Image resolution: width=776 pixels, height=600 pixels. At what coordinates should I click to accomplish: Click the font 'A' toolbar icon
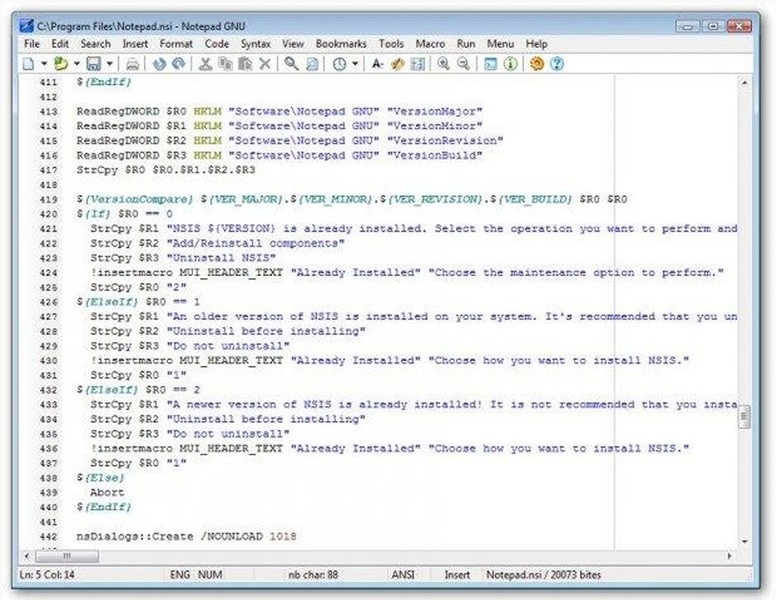click(x=377, y=64)
